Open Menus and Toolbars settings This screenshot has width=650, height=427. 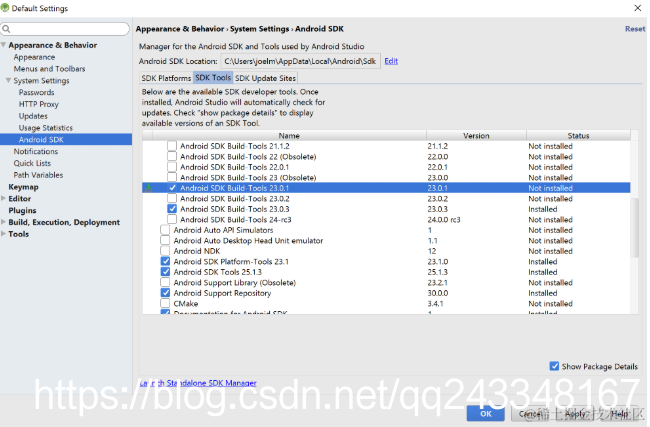coord(49,68)
